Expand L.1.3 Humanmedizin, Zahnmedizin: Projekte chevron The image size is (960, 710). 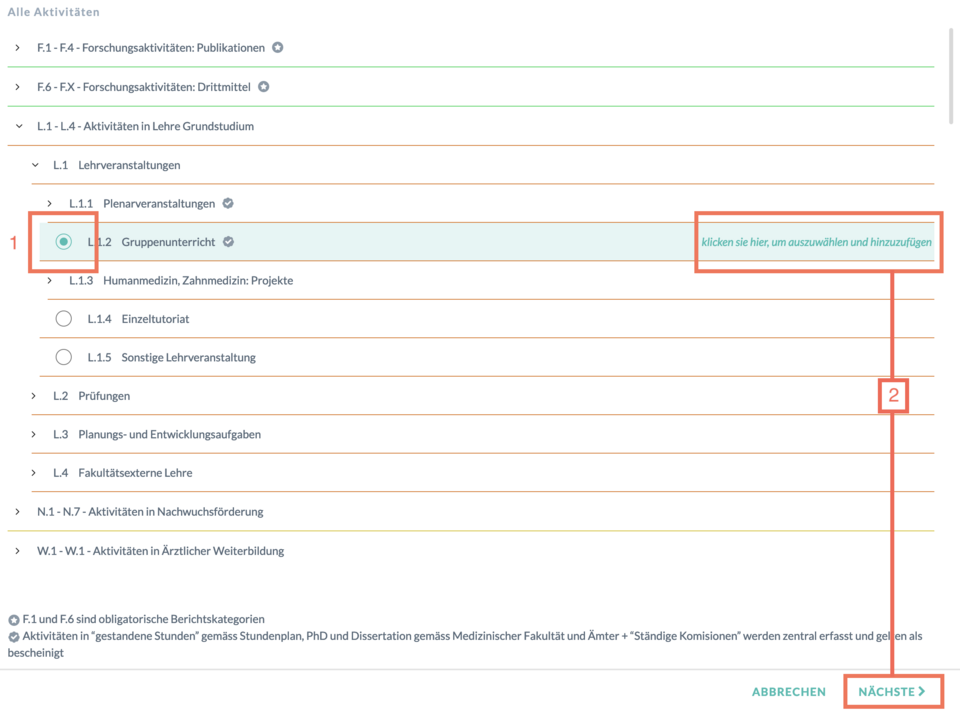50,280
